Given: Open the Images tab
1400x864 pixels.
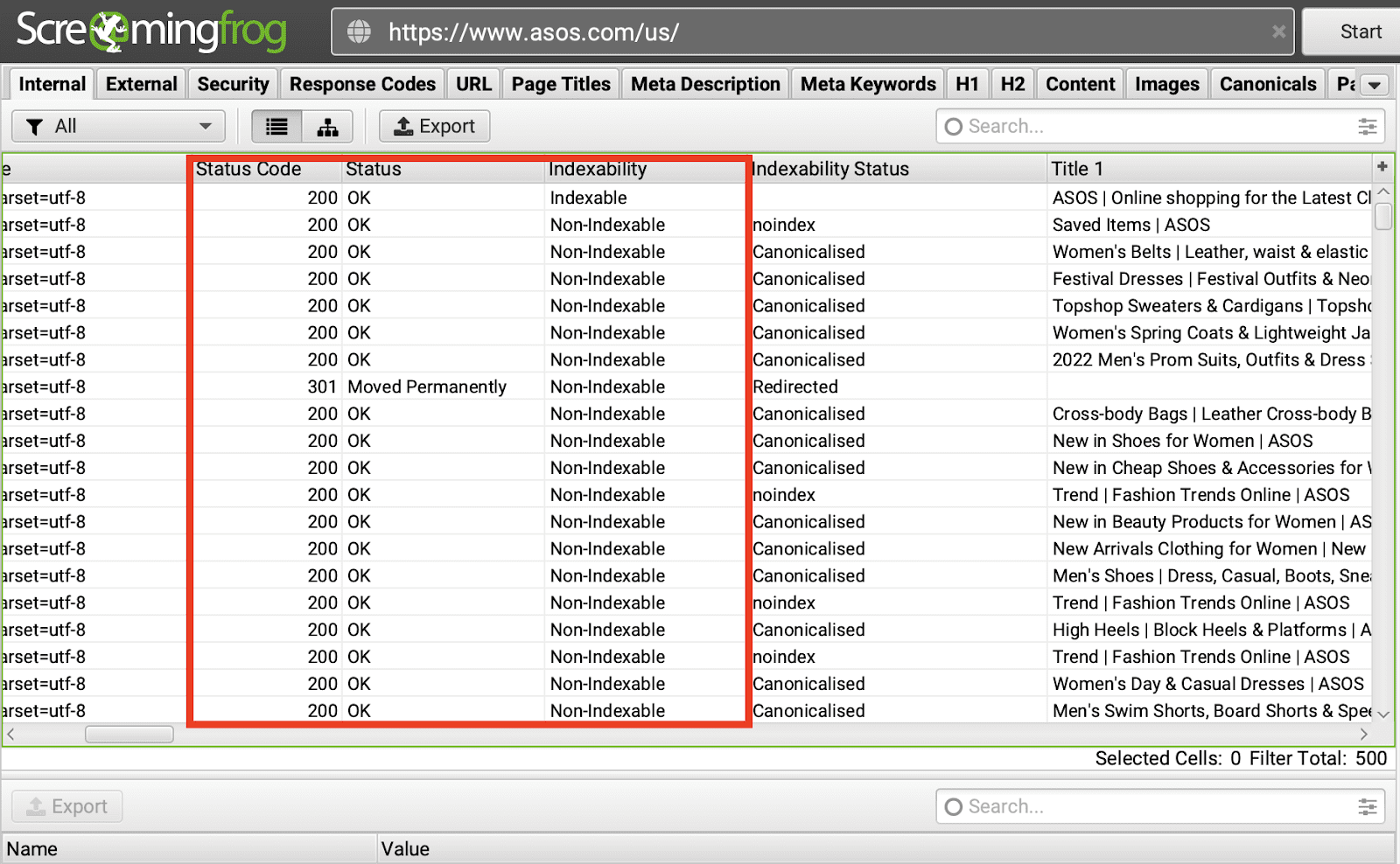Looking at the screenshot, I should (1167, 84).
